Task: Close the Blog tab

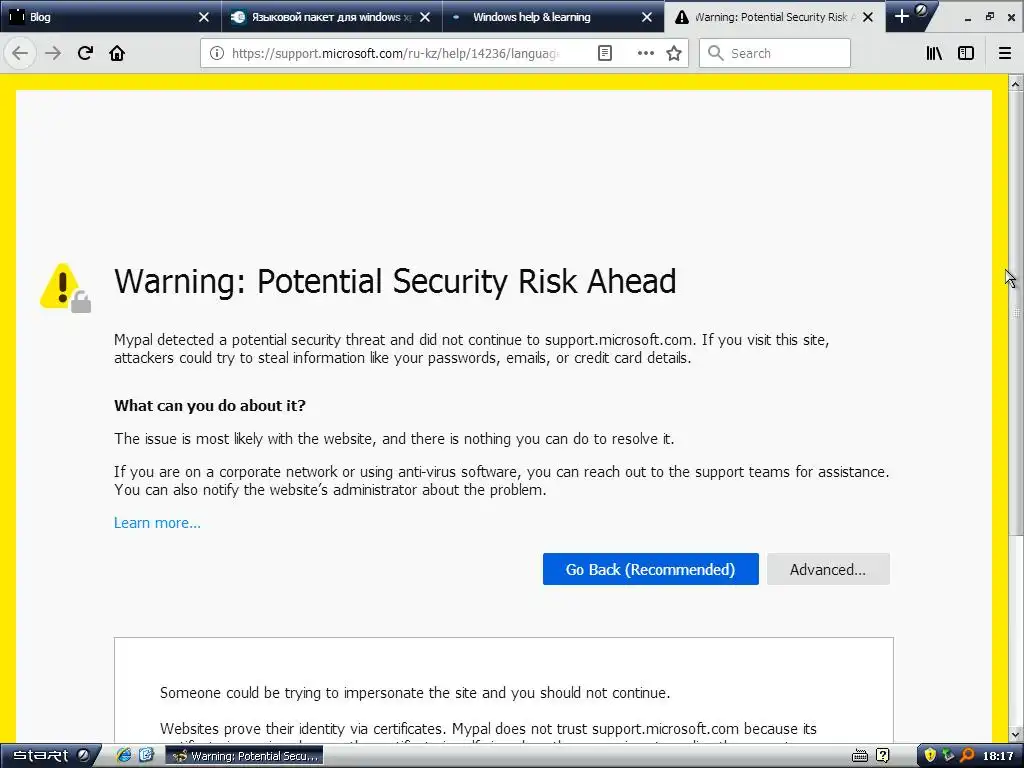Action: tap(204, 17)
